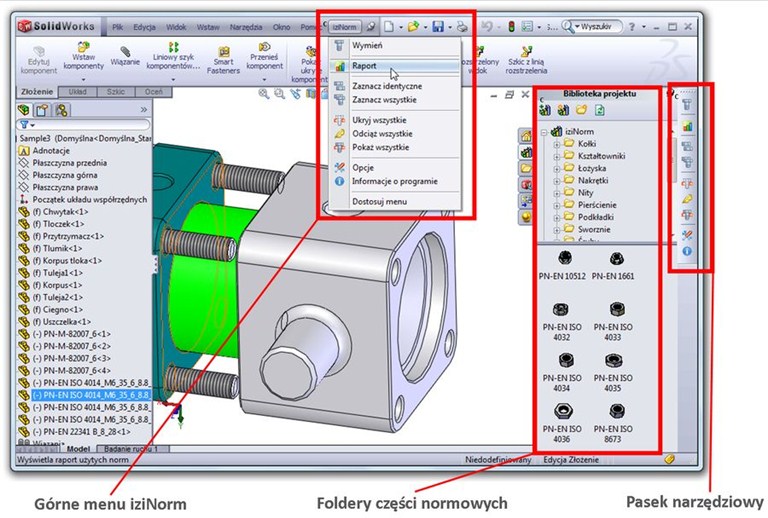Expand the feature tree panel with chevrons

click(x=144, y=110)
